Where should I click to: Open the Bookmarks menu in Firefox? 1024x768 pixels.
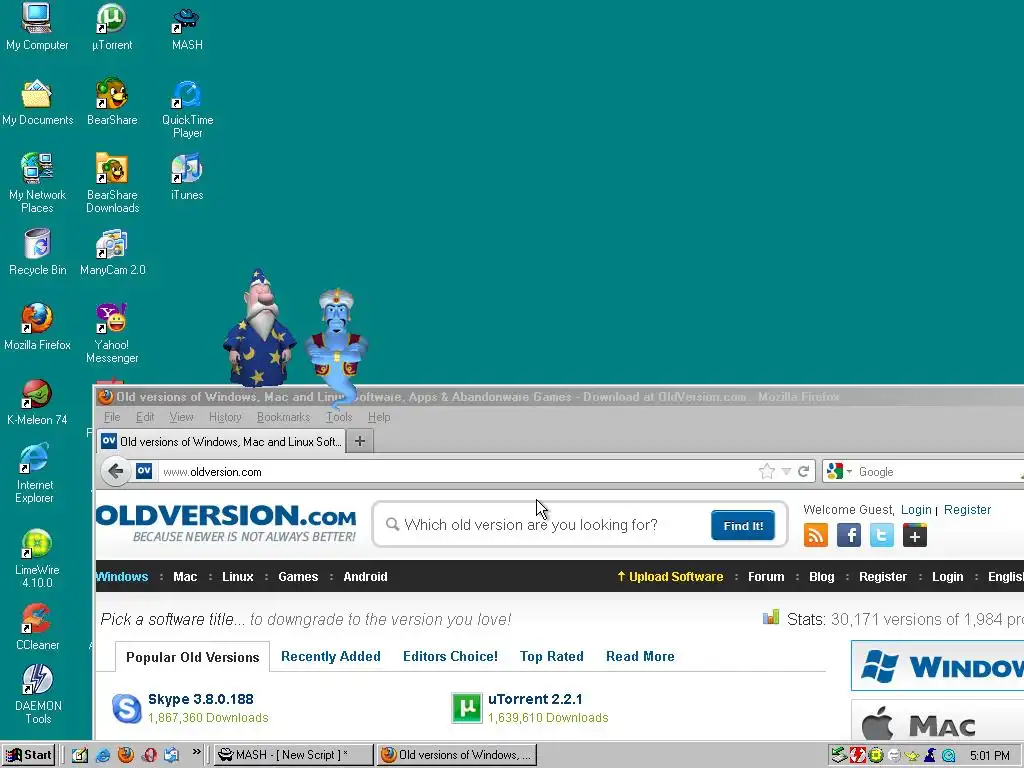point(283,417)
